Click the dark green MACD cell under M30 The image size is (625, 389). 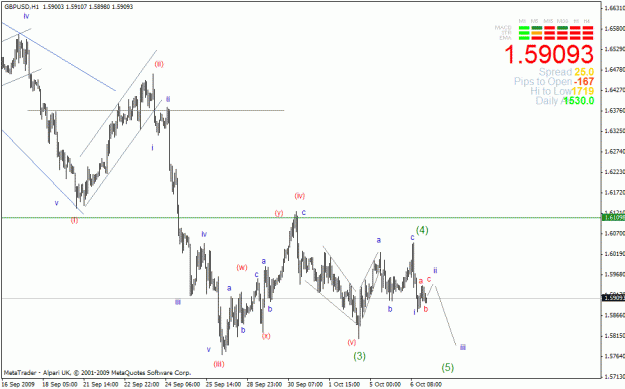point(562,28)
